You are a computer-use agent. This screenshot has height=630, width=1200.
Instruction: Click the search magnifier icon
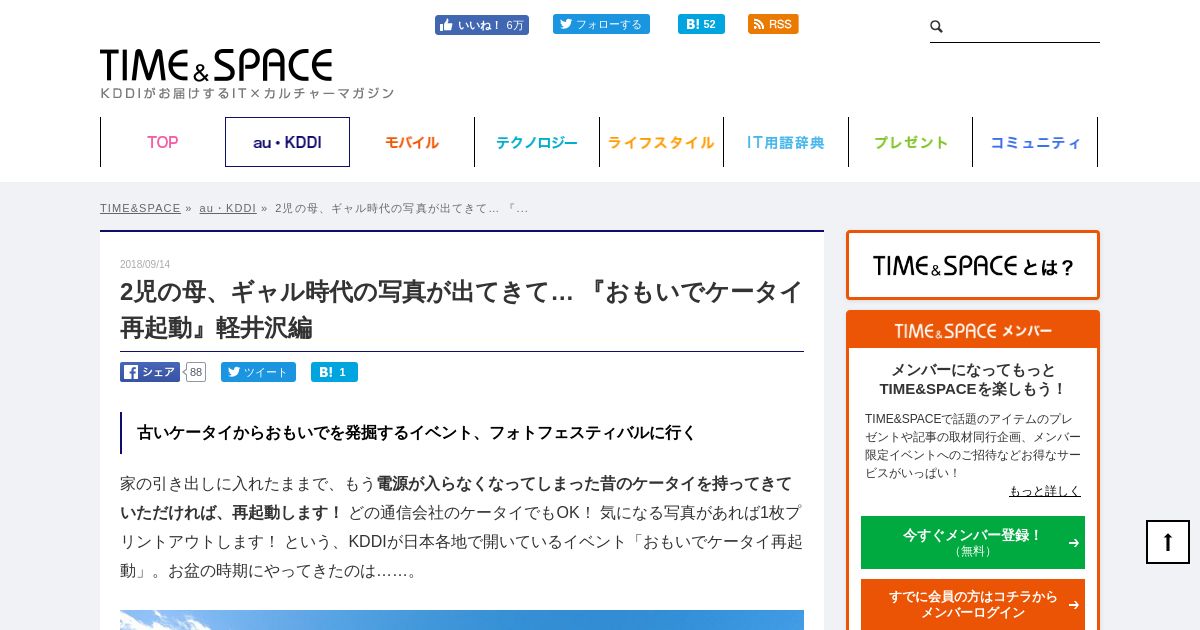click(x=937, y=27)
